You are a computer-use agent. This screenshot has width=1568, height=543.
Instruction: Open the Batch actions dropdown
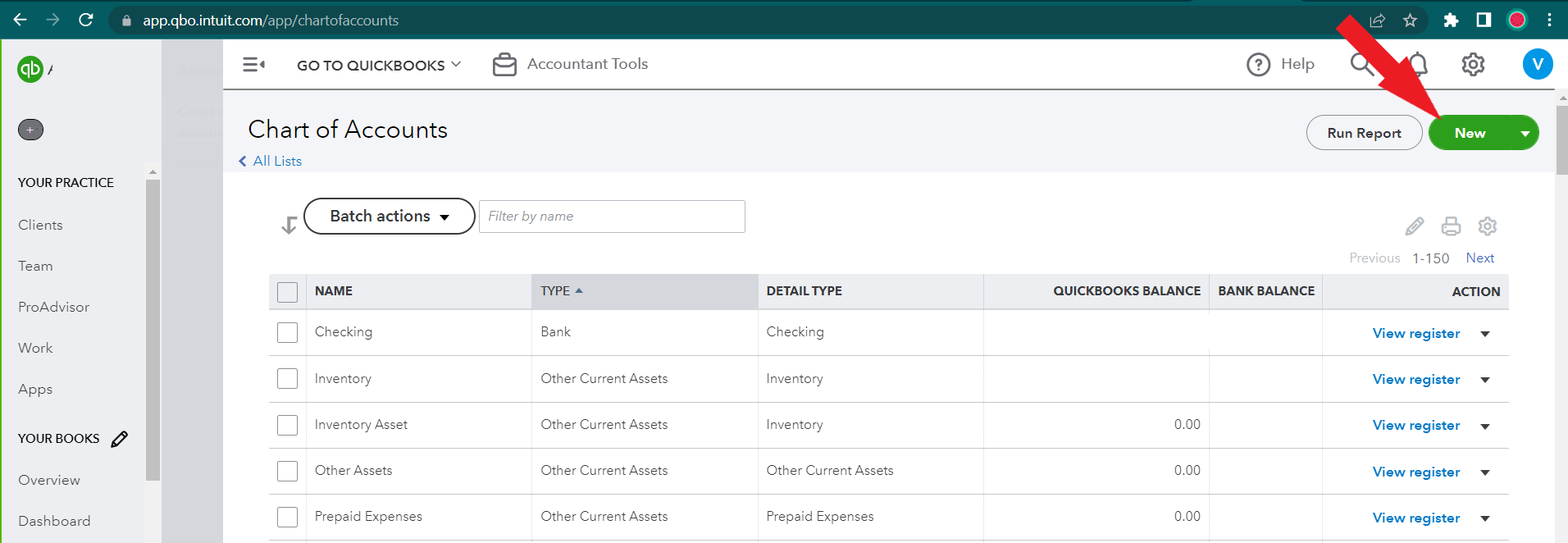point(390,216)
